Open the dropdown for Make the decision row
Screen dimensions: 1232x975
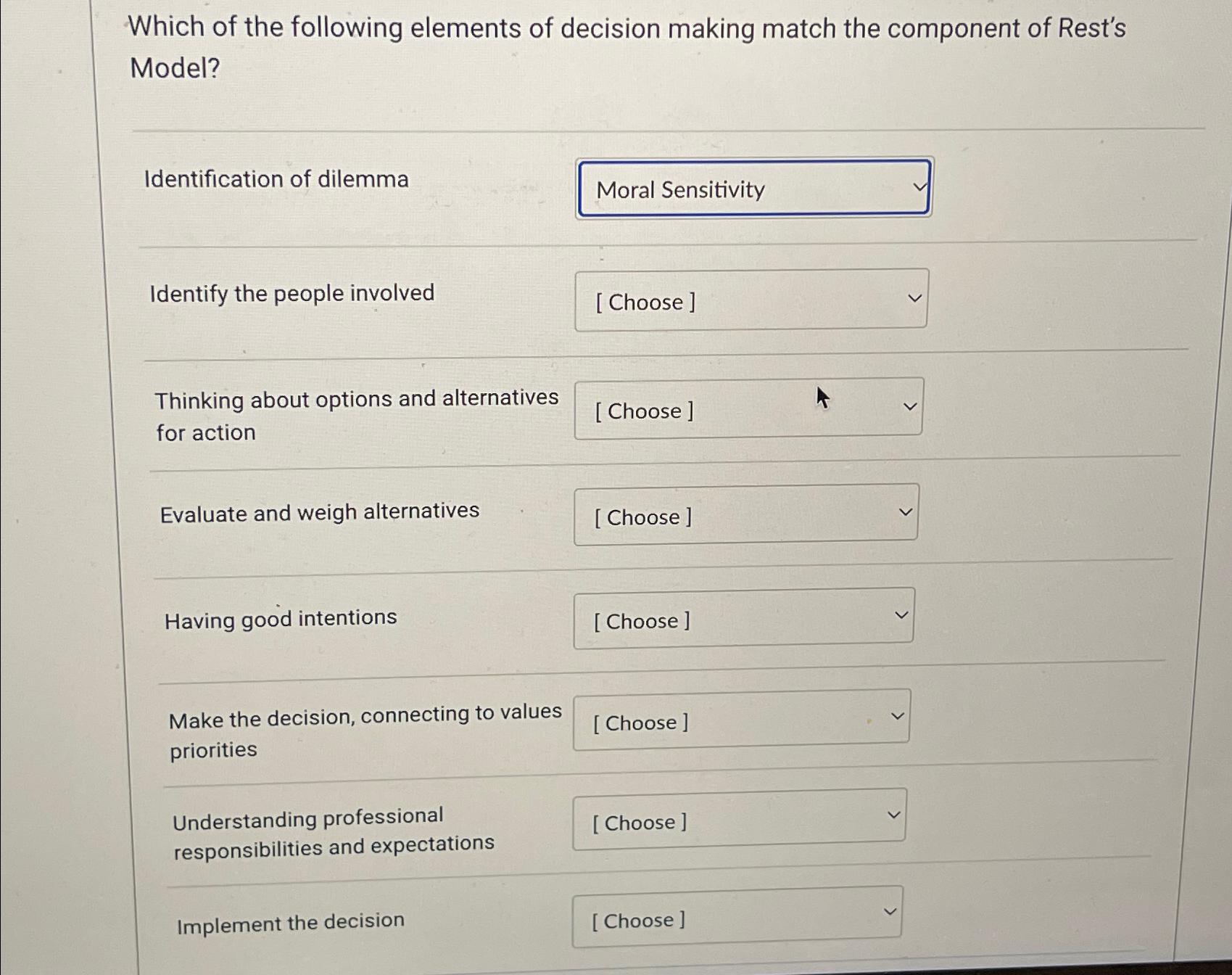click(x=740, y=720)
